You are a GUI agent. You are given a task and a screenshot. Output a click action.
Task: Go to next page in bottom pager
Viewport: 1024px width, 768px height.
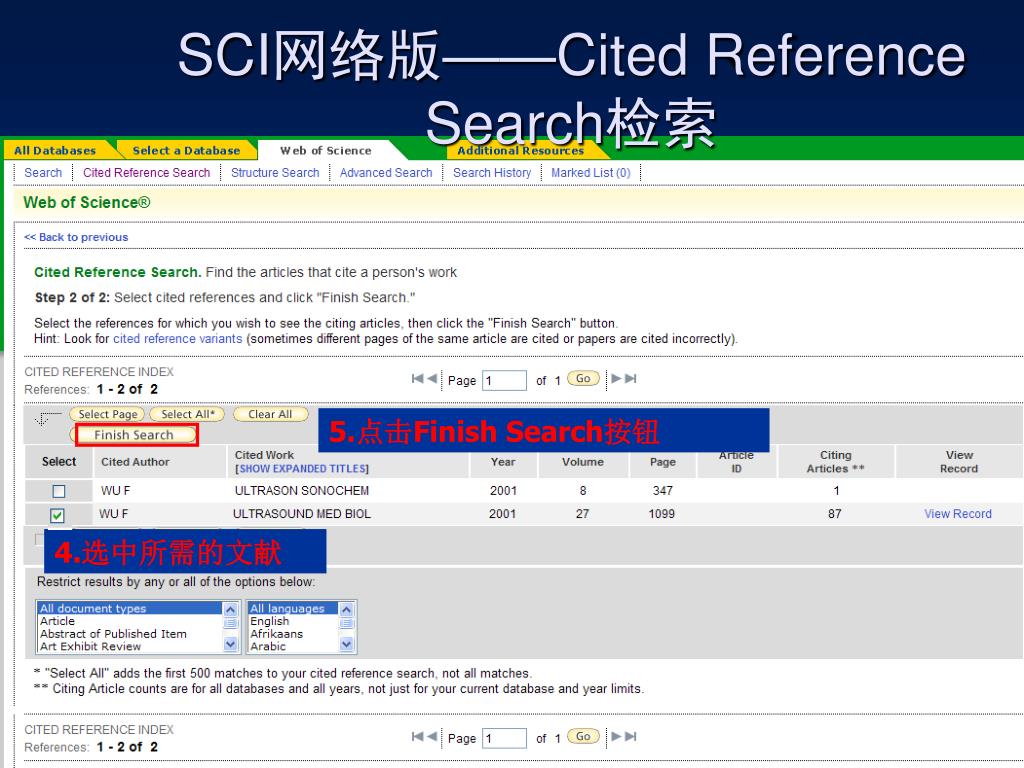pyautogui.click(x=616, y=737)
